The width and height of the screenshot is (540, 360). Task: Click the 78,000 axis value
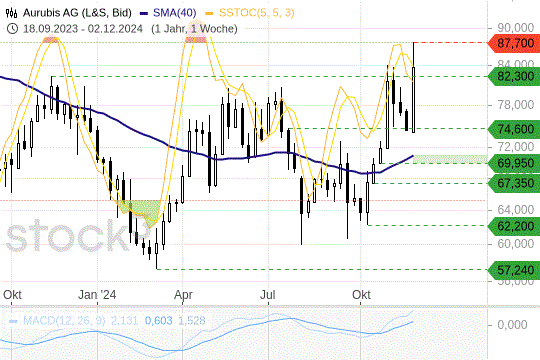pos(516,105)
